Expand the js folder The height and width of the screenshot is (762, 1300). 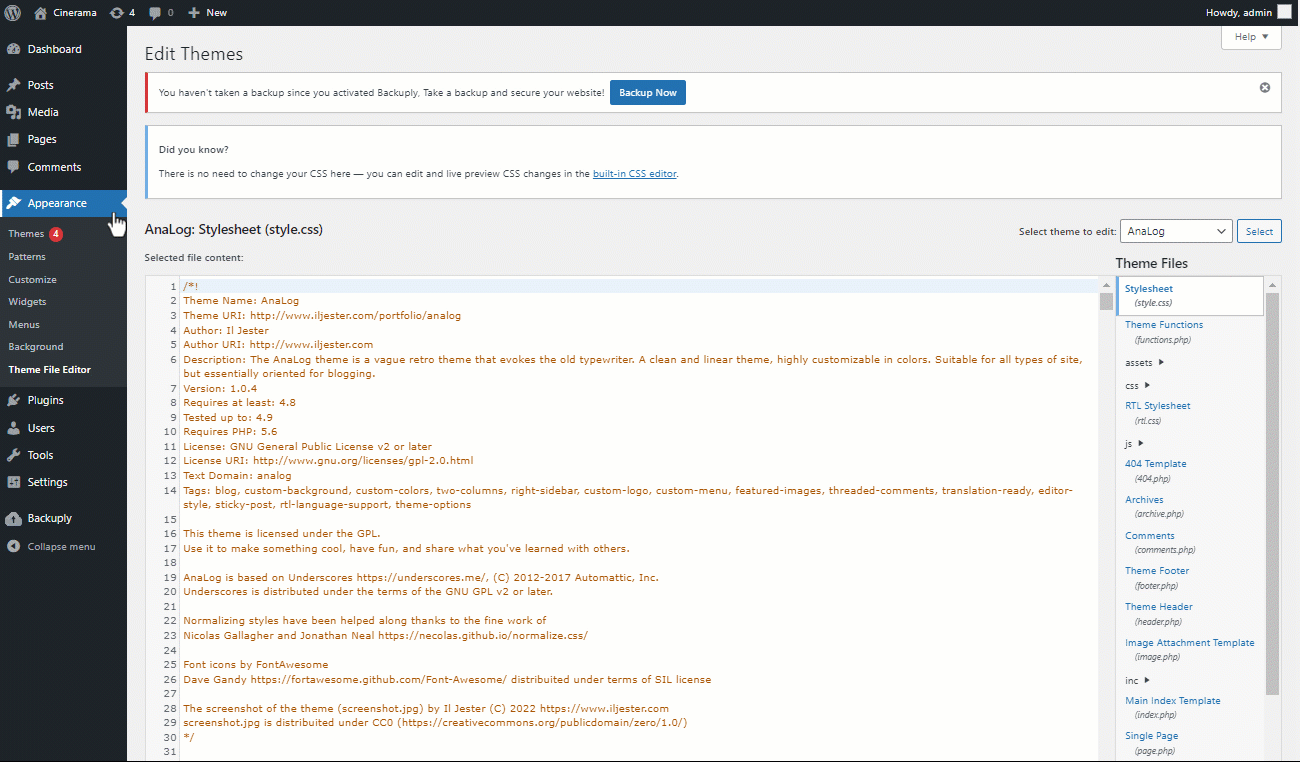(1134, 443)
